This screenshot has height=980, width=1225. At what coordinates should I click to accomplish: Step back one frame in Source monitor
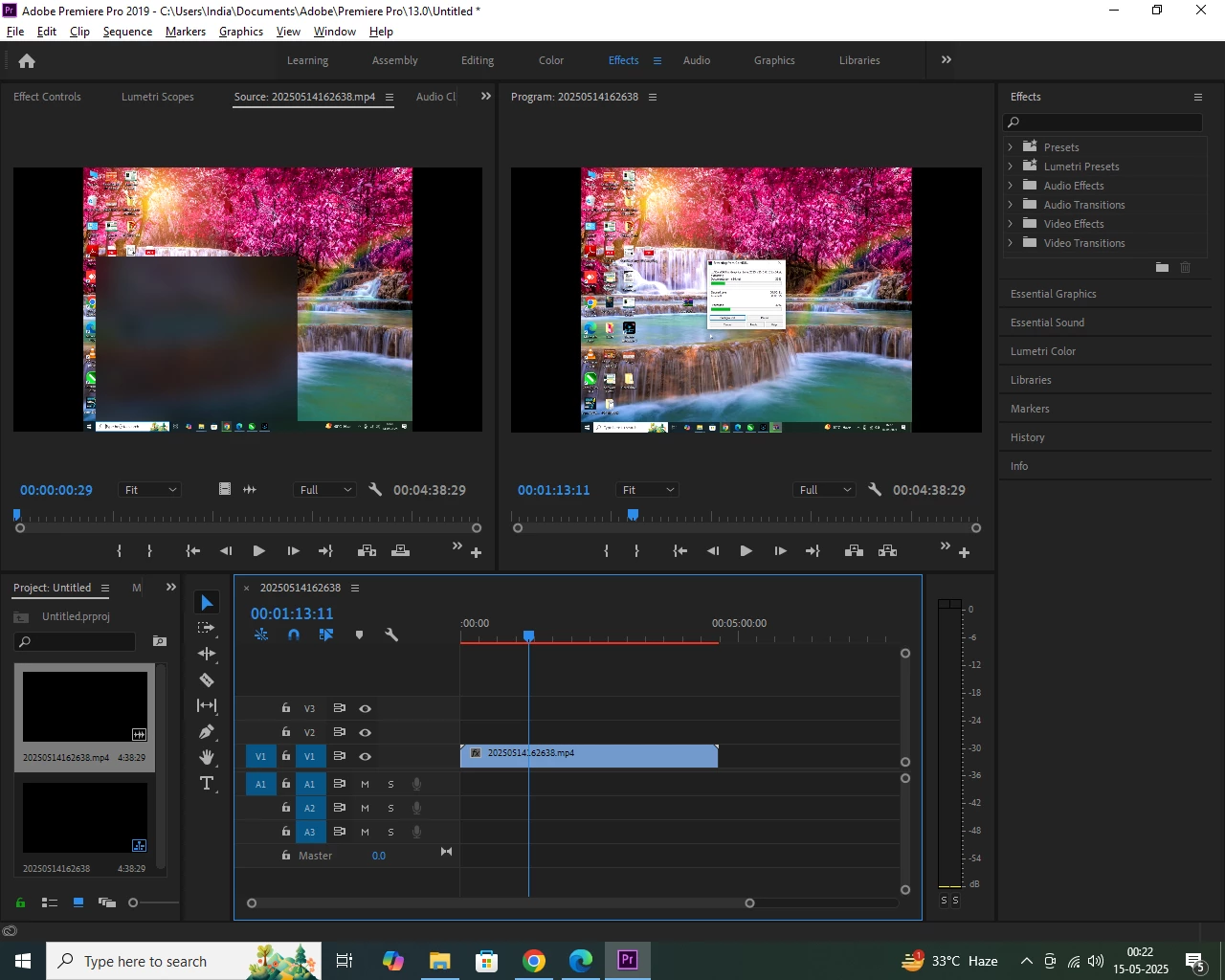(x=226, y=550)
